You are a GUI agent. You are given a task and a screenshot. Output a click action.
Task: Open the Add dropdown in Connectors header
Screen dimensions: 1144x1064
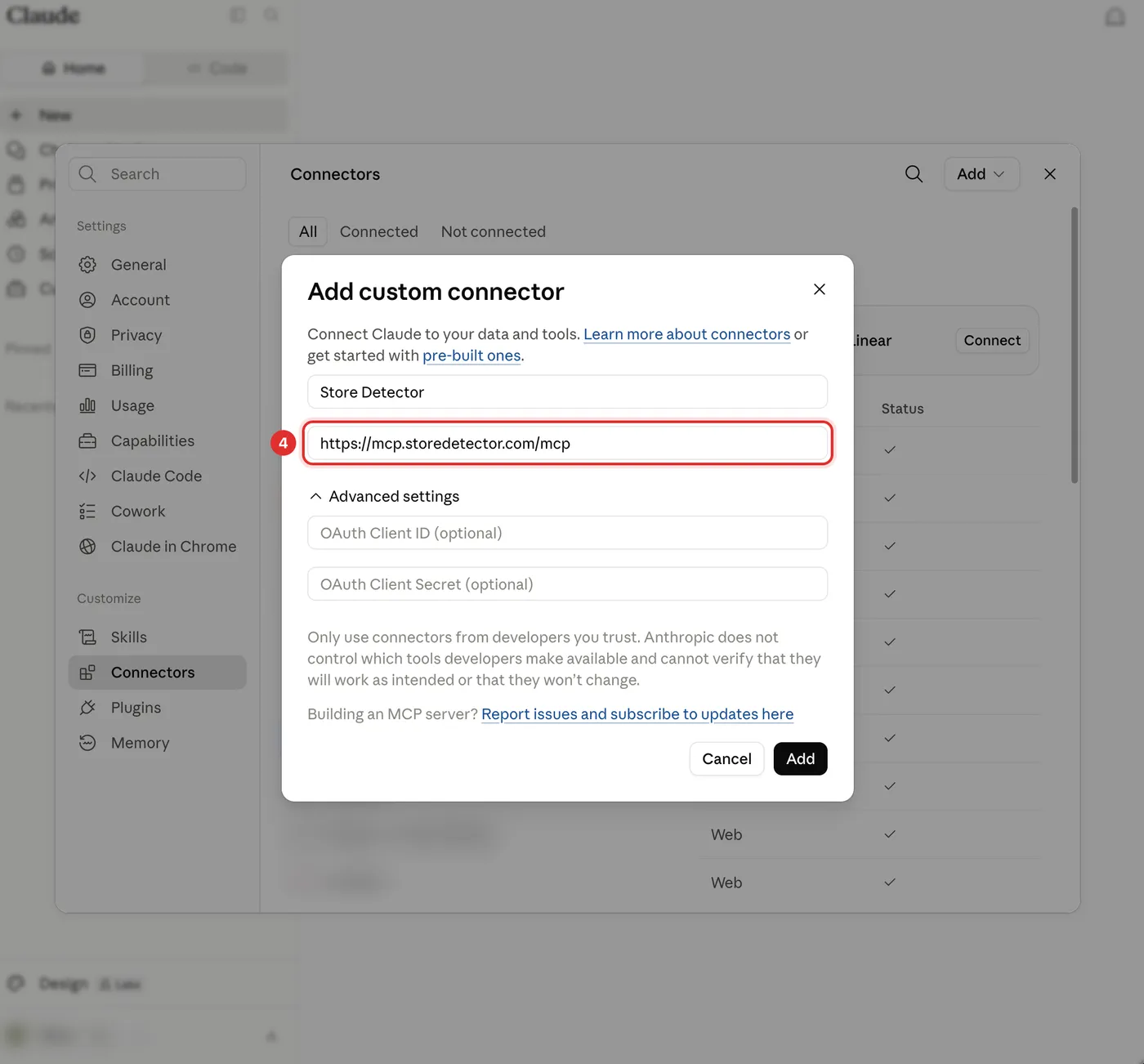click(981, 174)
